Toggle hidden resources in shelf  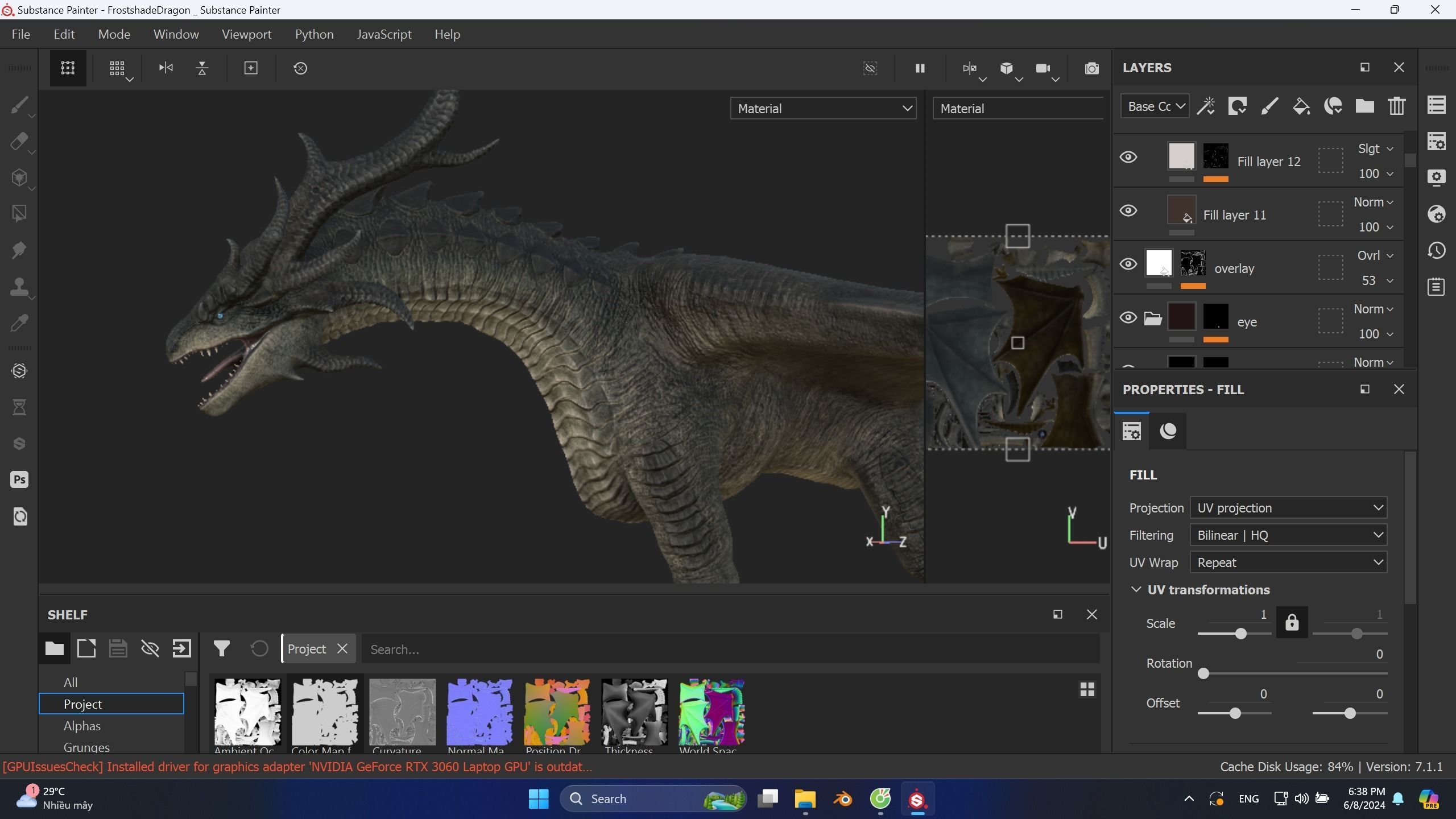[x=150, y=648]
